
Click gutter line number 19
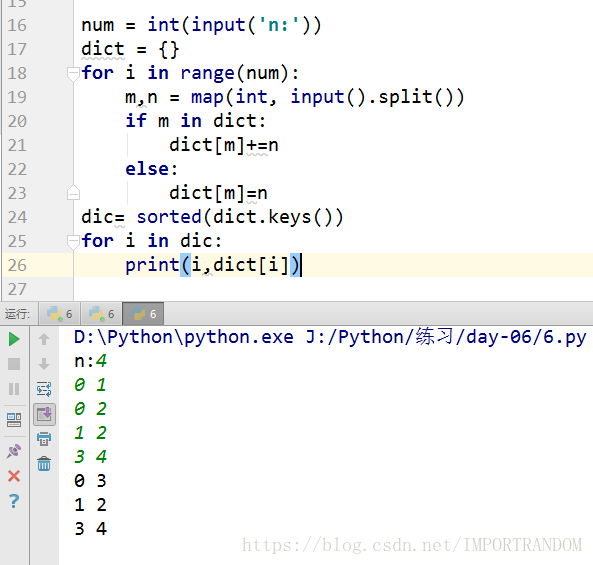pos(17,97)
